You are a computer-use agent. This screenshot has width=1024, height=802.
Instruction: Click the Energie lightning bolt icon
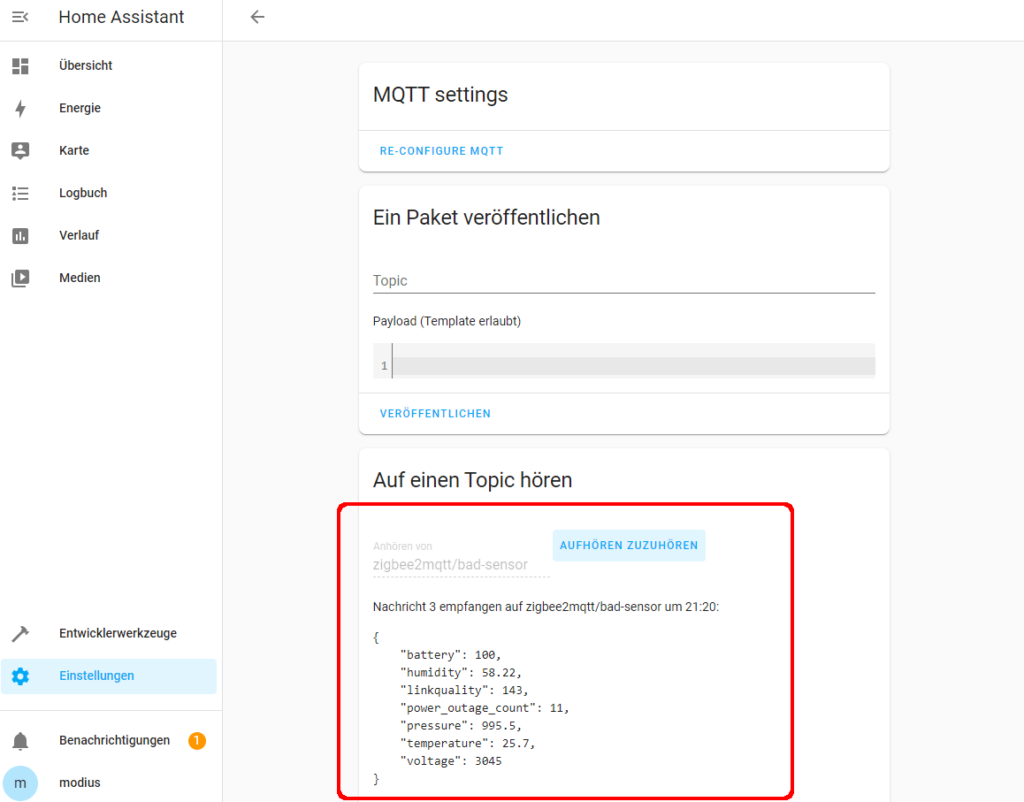point(20,108)
